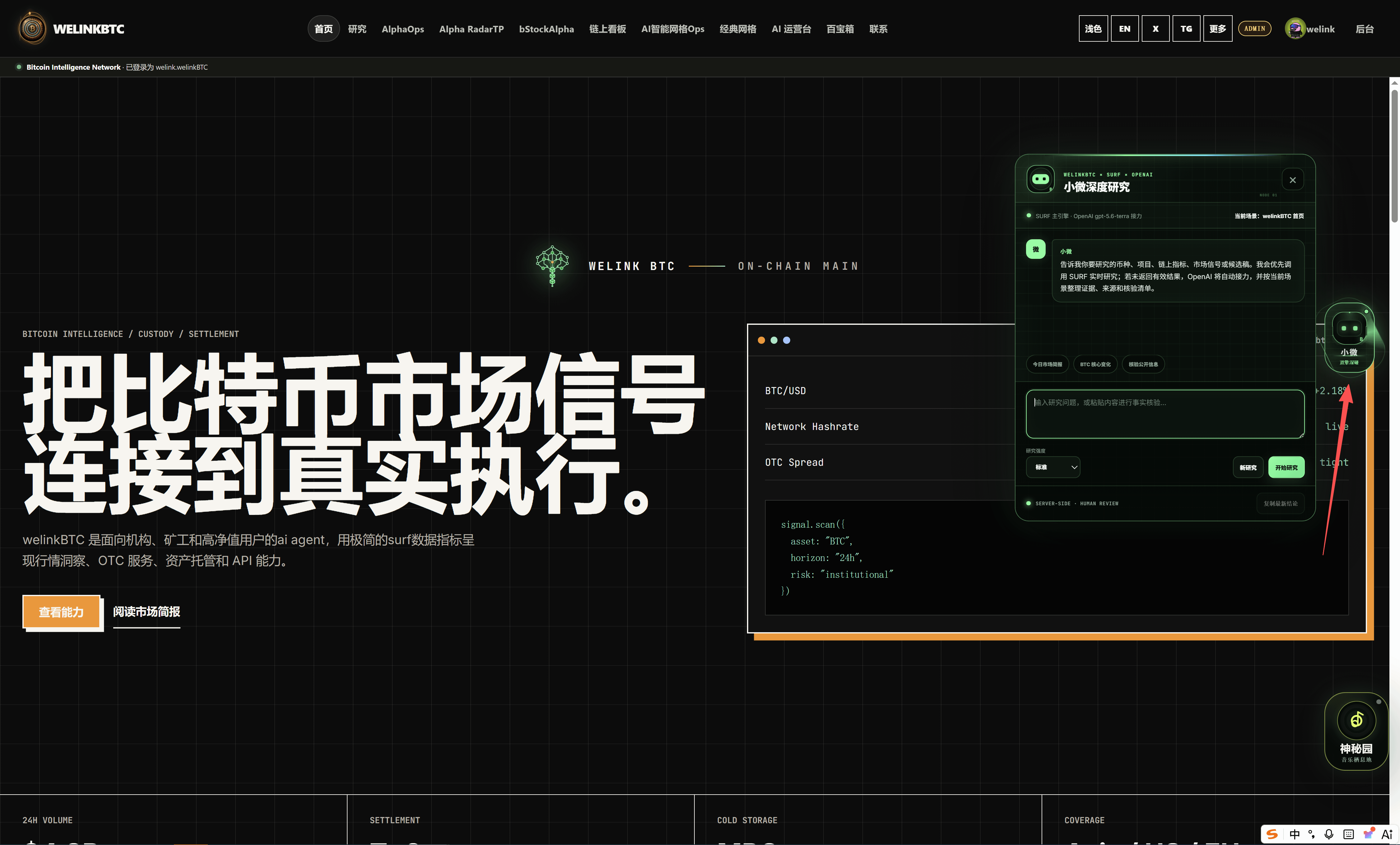This screenshot has width=1400, height=845.
Task: Click the welink username in header
Action: coord(1320,29)
